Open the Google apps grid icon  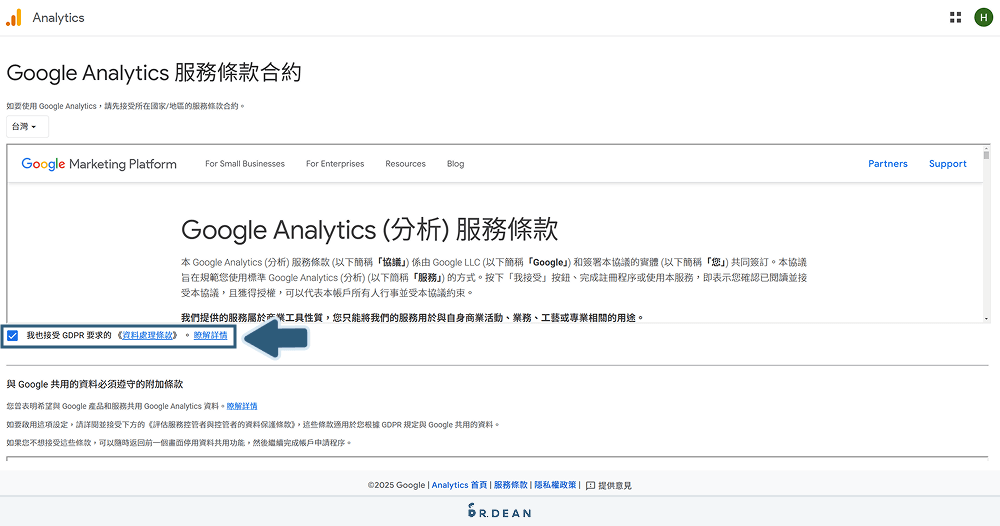(955, 18)
